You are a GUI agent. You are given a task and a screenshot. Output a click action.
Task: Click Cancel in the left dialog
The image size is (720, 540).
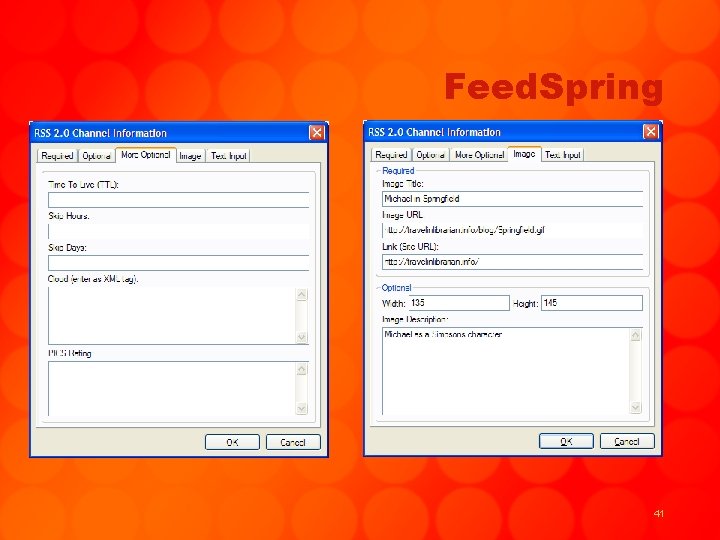tap(293, 442)
